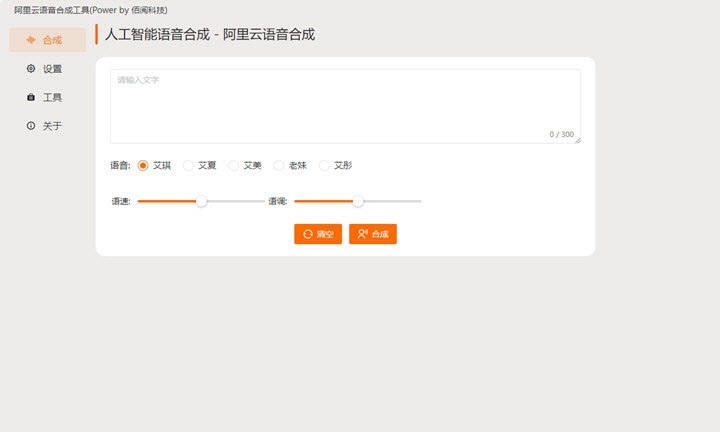This screenshot has height=432, width=720.
Task: Open the 工具 sidebar item
Action: [x=47, y=97]
